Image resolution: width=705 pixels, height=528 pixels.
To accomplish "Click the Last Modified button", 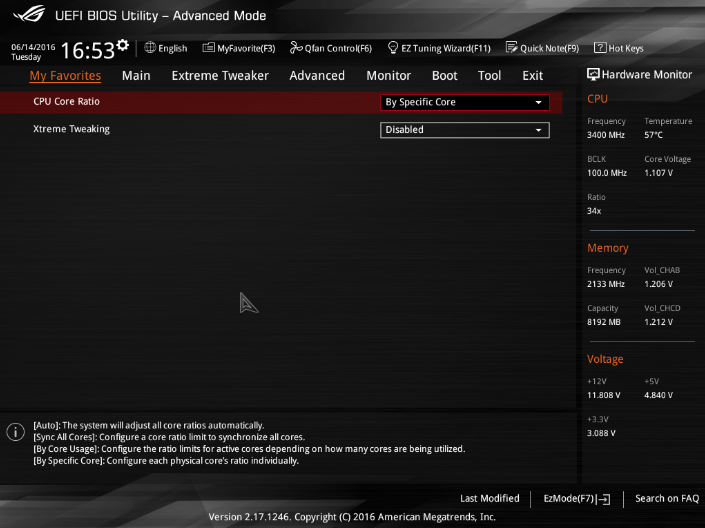I will [489, 498].
